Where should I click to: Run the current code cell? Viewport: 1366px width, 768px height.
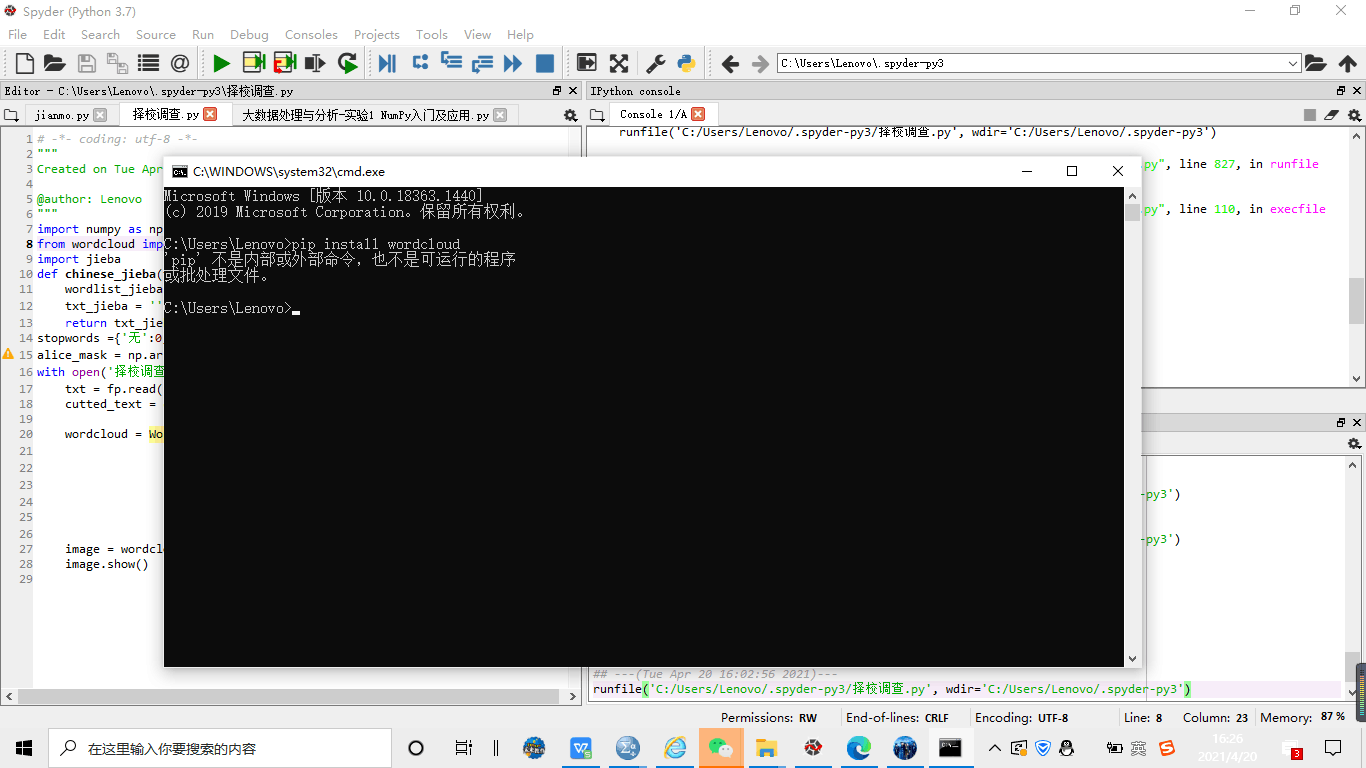[253, 63]
